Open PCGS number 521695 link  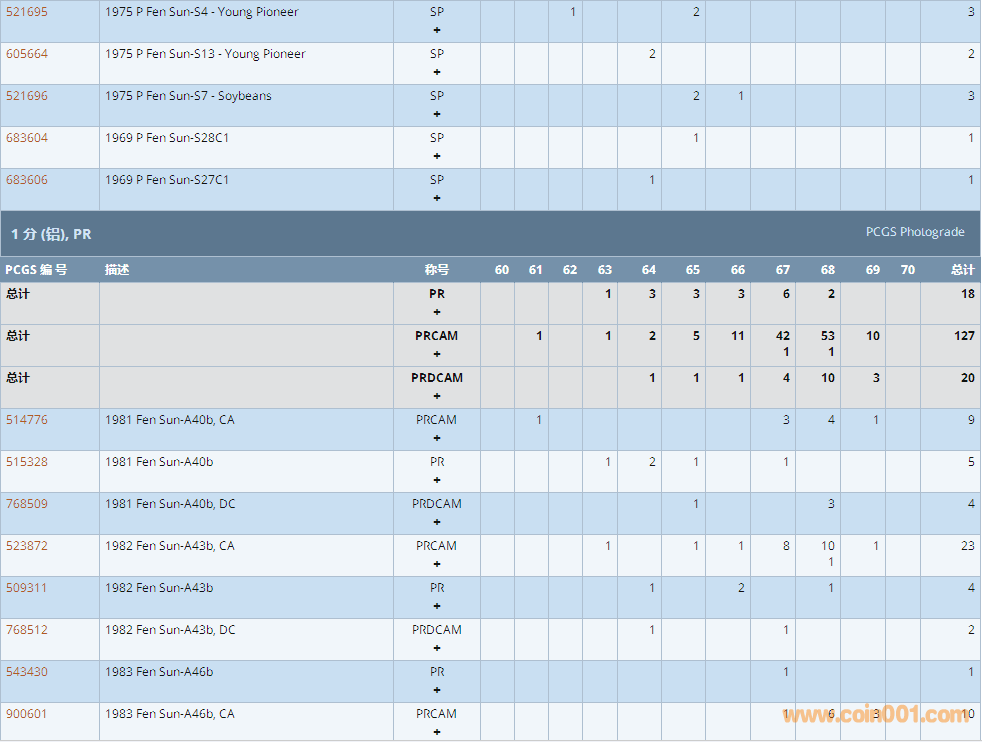click(x=27, y=12)
